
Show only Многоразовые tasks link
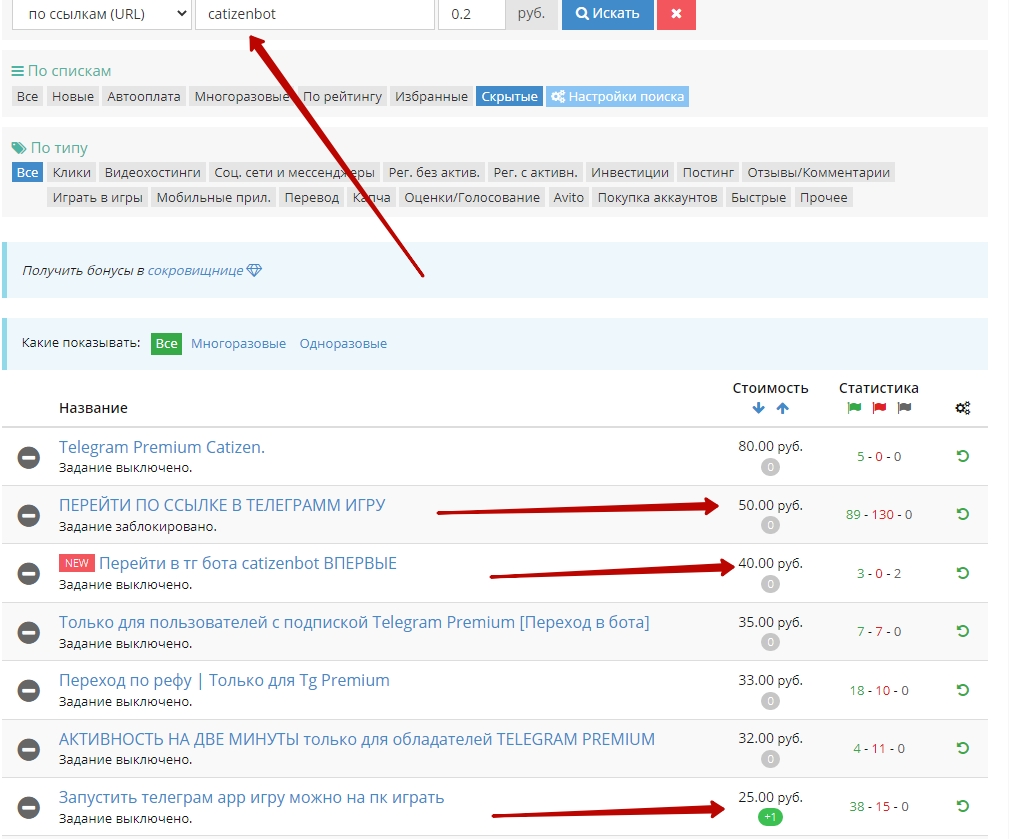click(x=238, y=344)
